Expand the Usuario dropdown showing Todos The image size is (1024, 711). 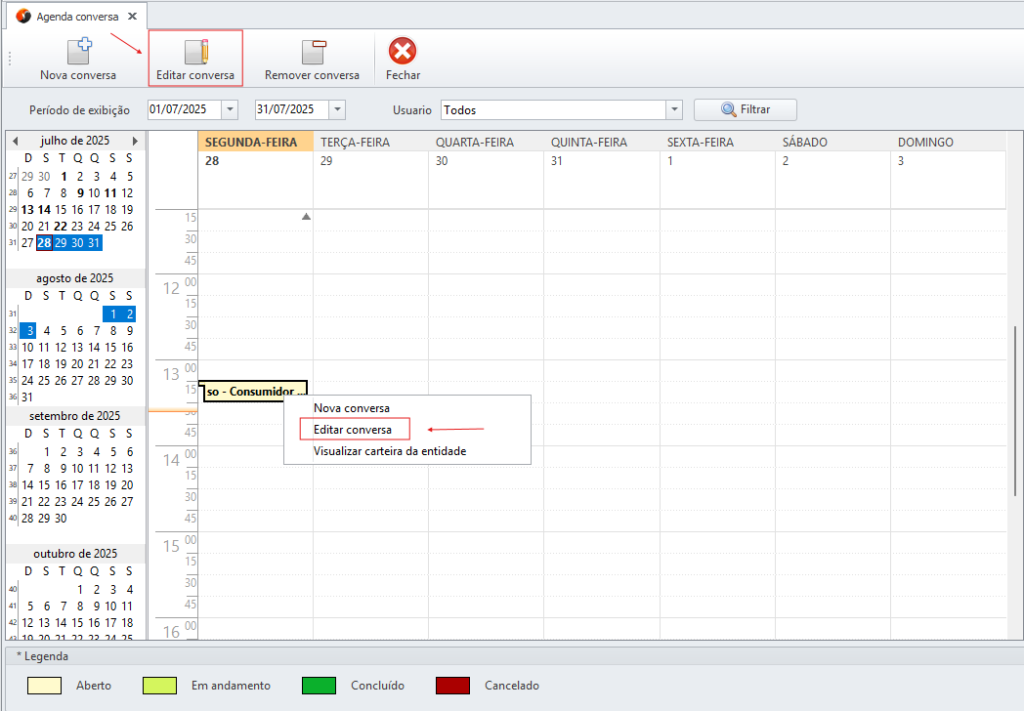(674, 110)
